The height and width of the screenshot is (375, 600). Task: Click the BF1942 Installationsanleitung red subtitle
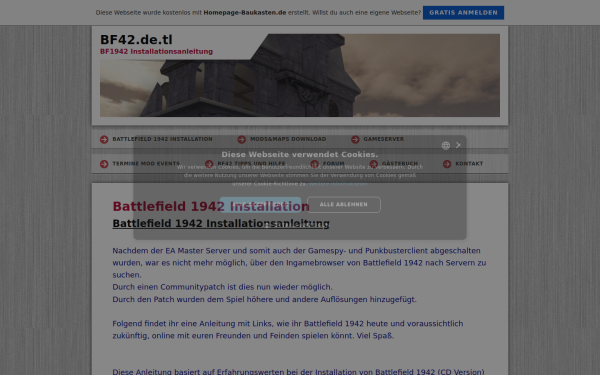coord(156,52)
